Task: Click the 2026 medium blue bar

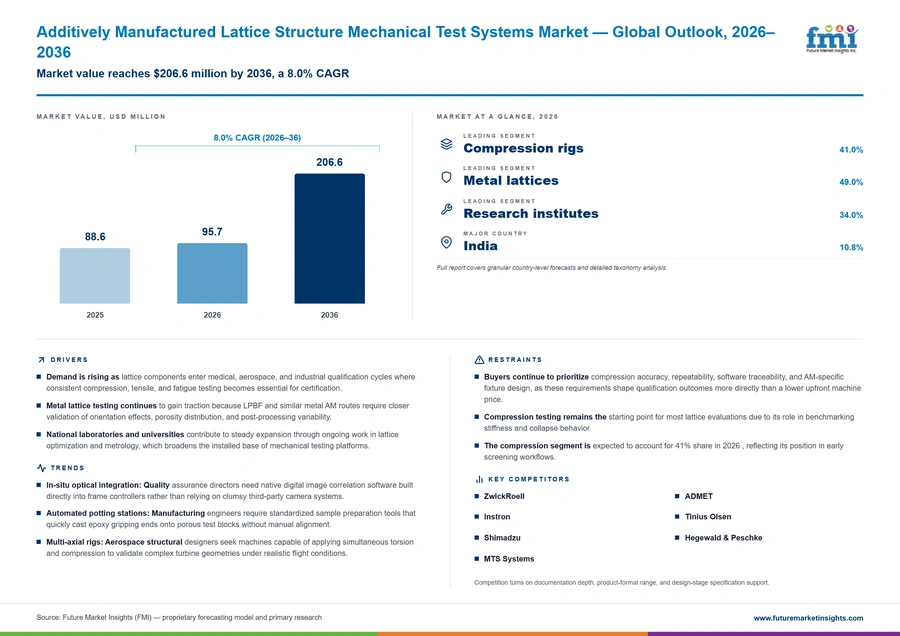Action: [x=212, y=273]
